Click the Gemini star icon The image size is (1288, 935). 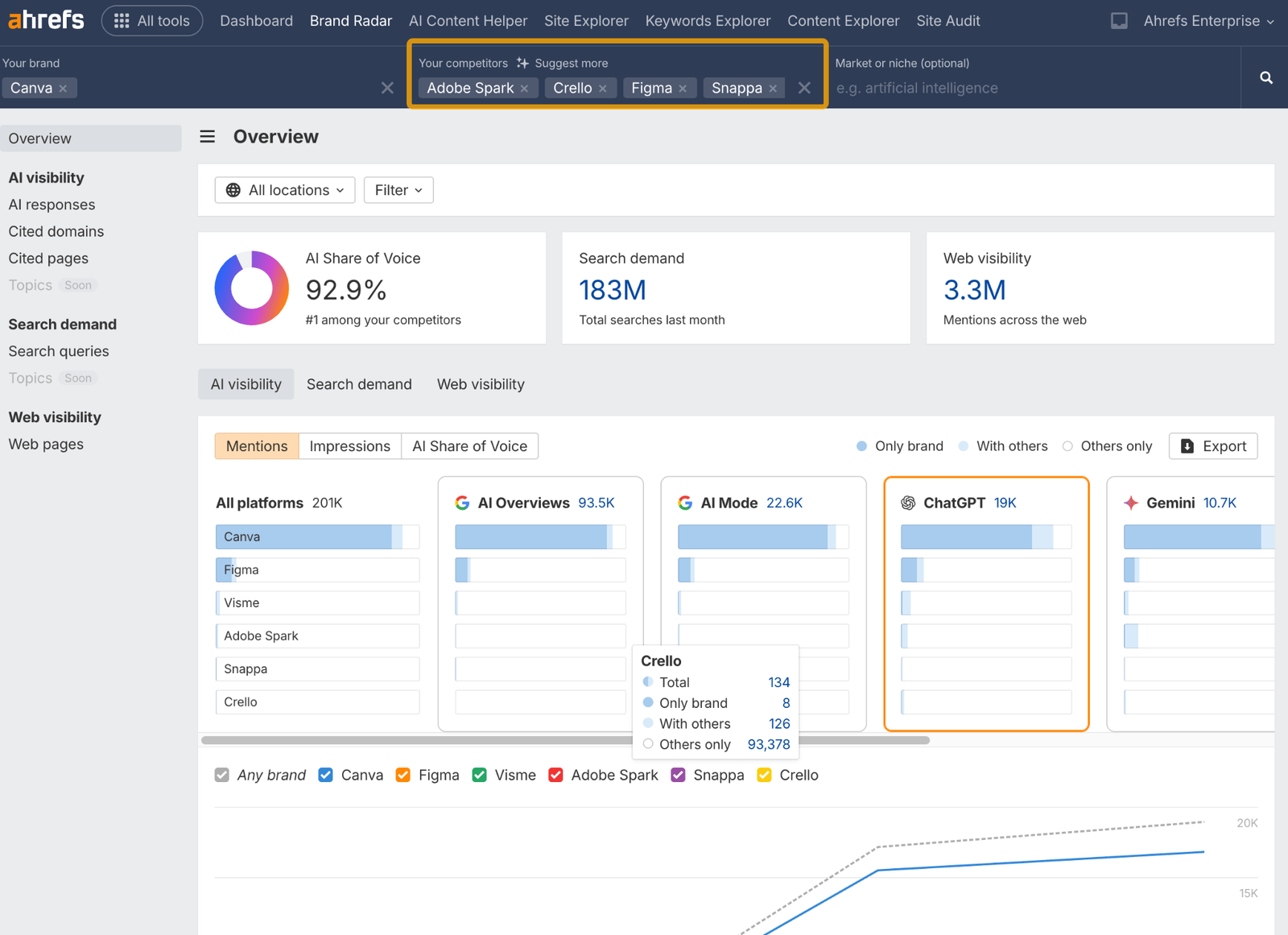point(1131,503)
